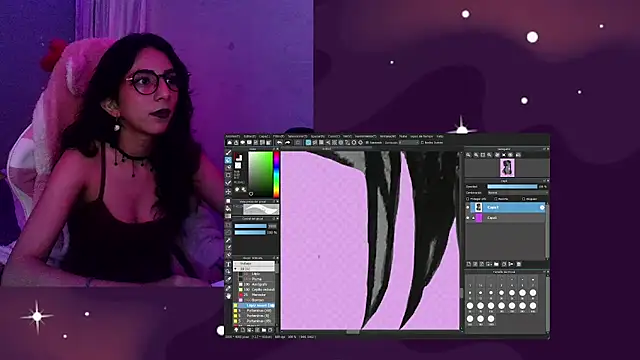Click the Navigator preview thumbnail
Image resolution: width=640 pixels, height=360 pixels.
[x=507, y=168]
